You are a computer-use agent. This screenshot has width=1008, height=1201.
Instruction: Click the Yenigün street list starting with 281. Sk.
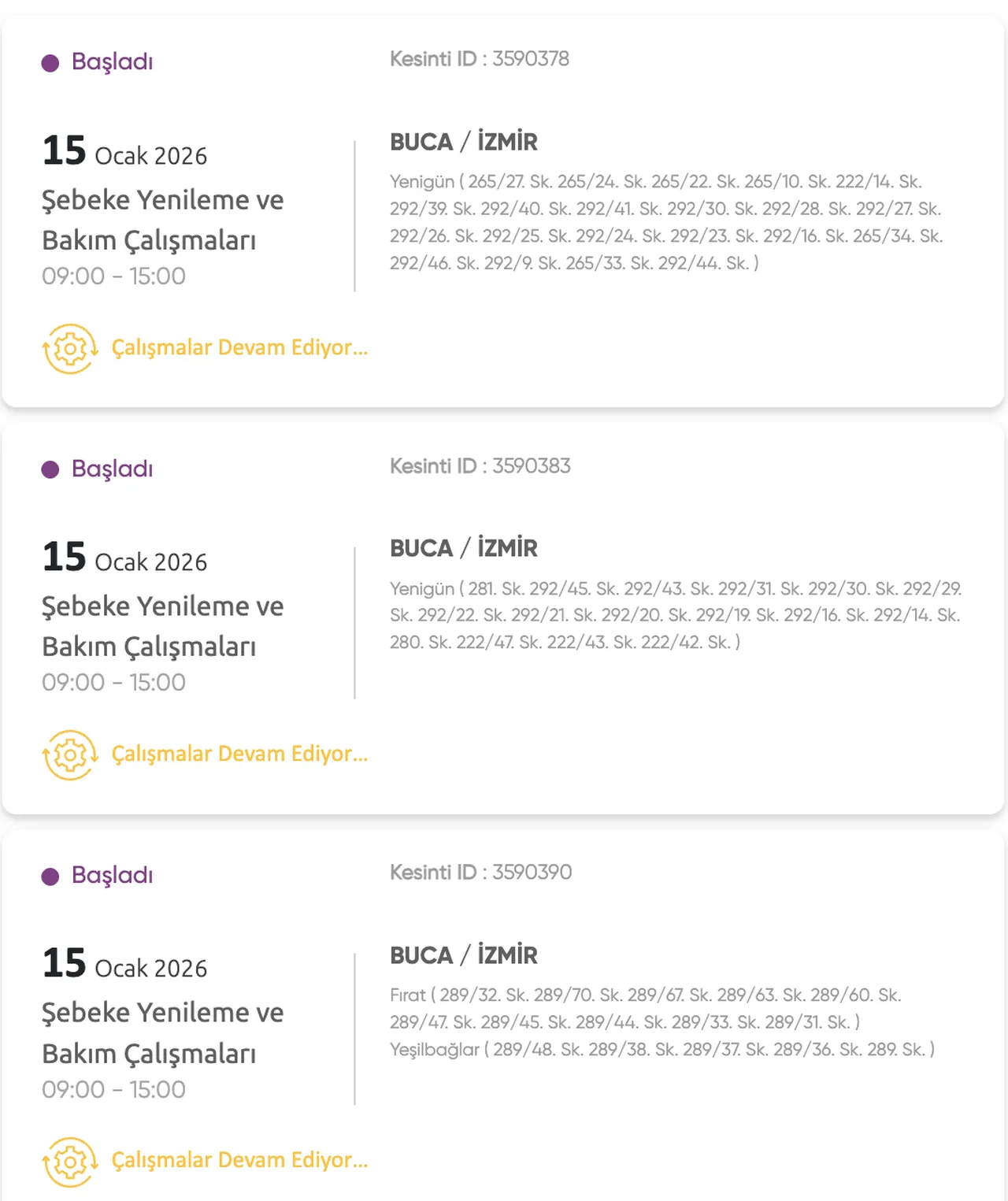(x=675, y=615)
